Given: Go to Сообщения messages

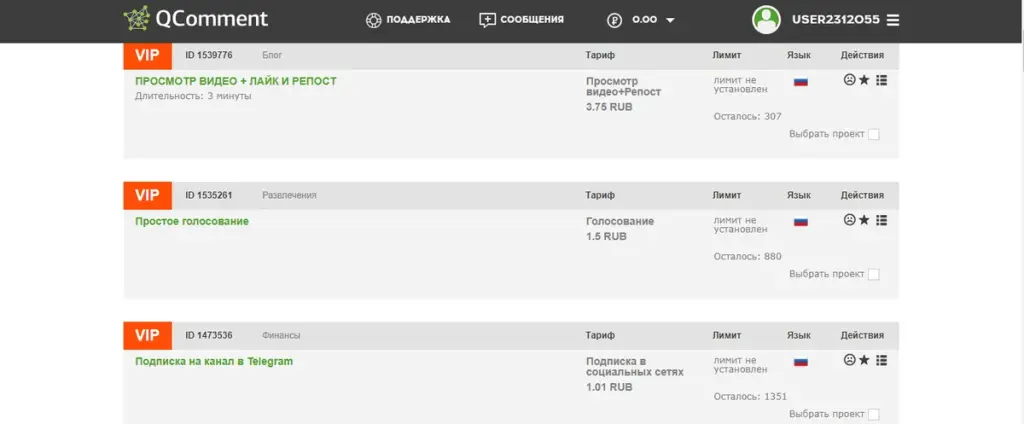Looking at the screenshot, I should point(521,19).
